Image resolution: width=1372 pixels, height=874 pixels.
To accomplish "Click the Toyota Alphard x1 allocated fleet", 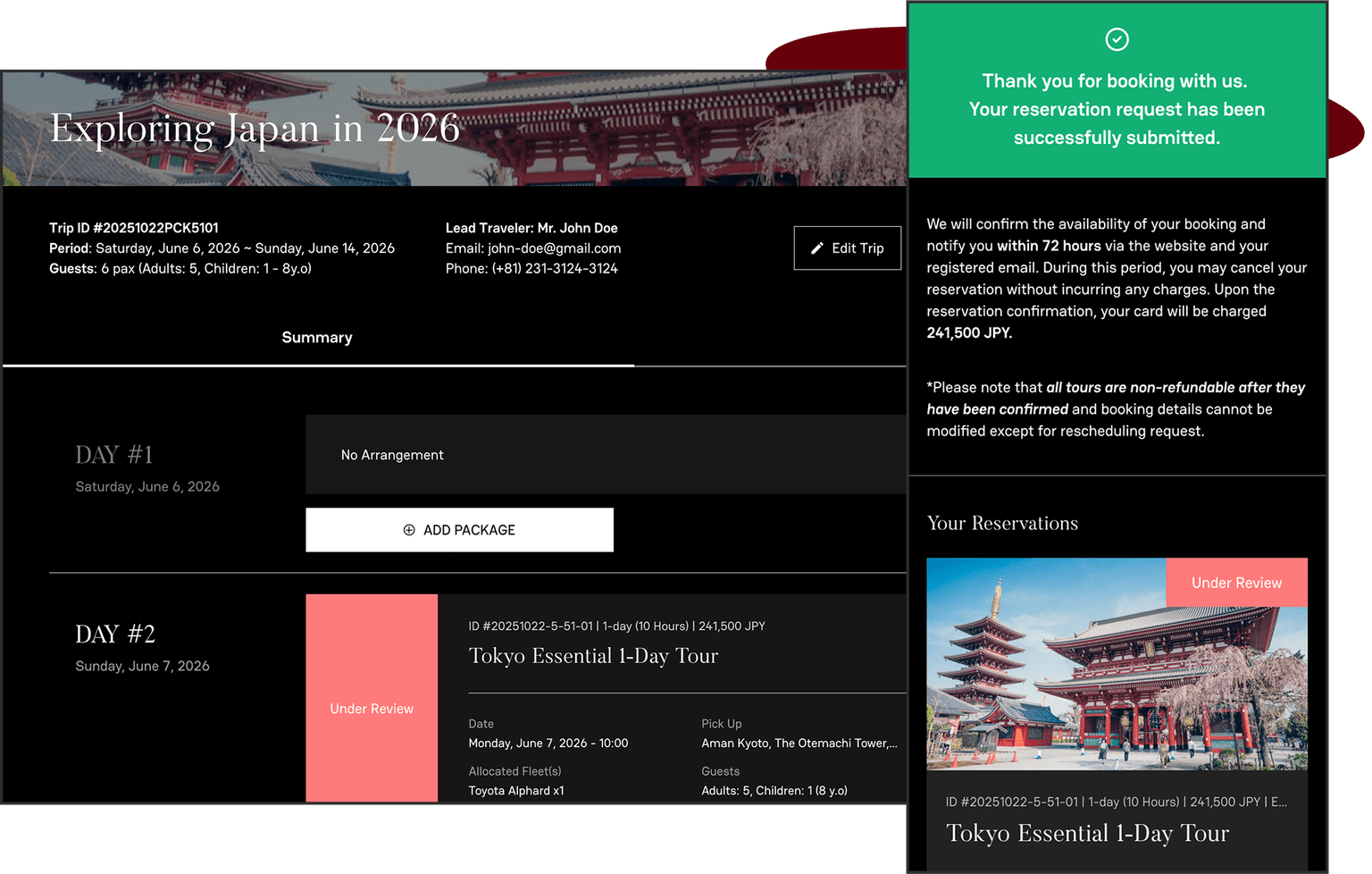I will tap(516, 791).
